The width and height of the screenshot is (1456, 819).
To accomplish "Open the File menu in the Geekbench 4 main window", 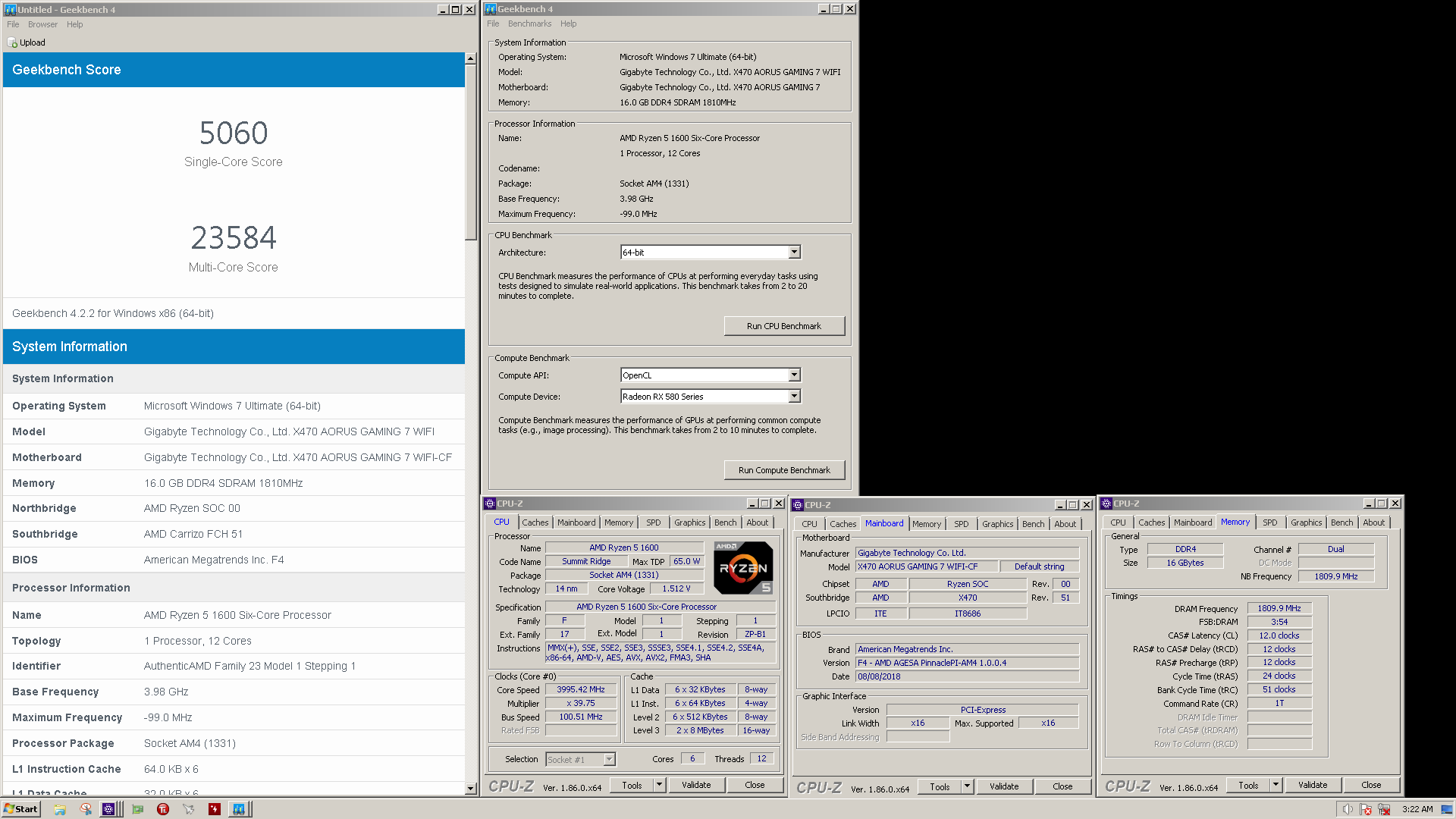I will point(493,24).
